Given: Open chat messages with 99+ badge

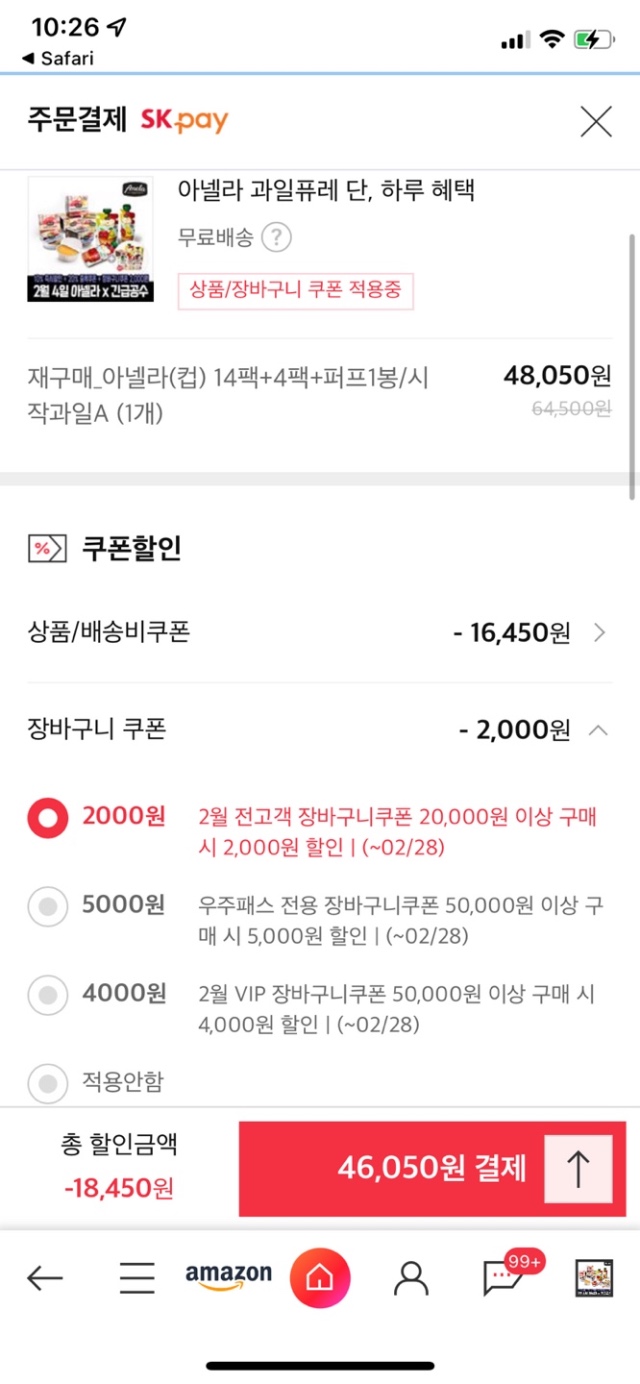Looking at the screenshot, I should 502,1277.
